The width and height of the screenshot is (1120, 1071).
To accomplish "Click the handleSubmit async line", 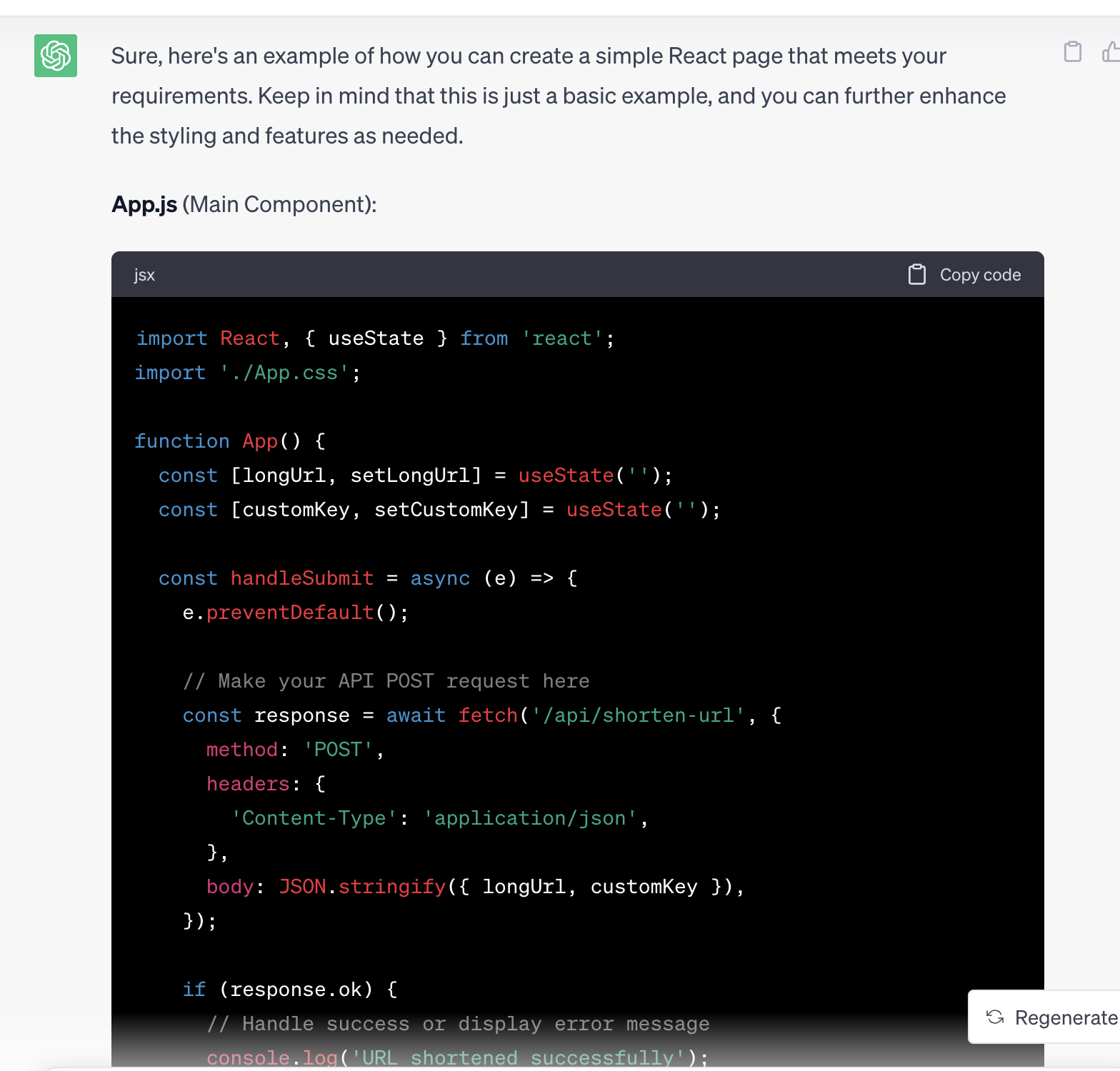I will [368, 578].
